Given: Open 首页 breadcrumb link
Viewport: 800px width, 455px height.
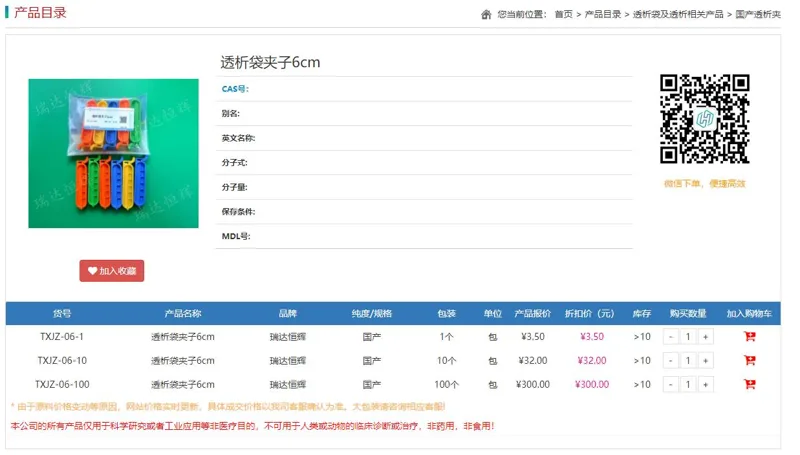Looking at the screenshot, I should point(563,14).
